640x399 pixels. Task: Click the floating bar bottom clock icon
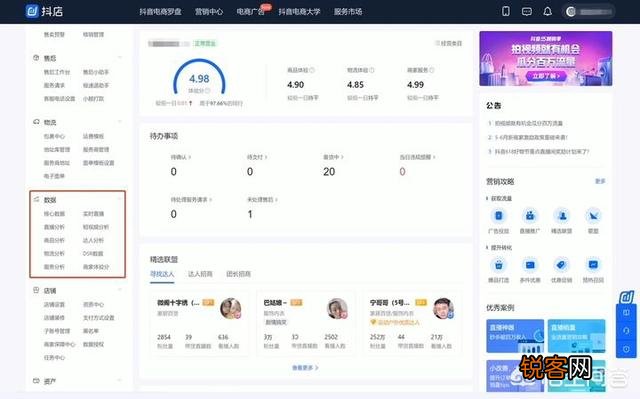[x=626, y=349]
